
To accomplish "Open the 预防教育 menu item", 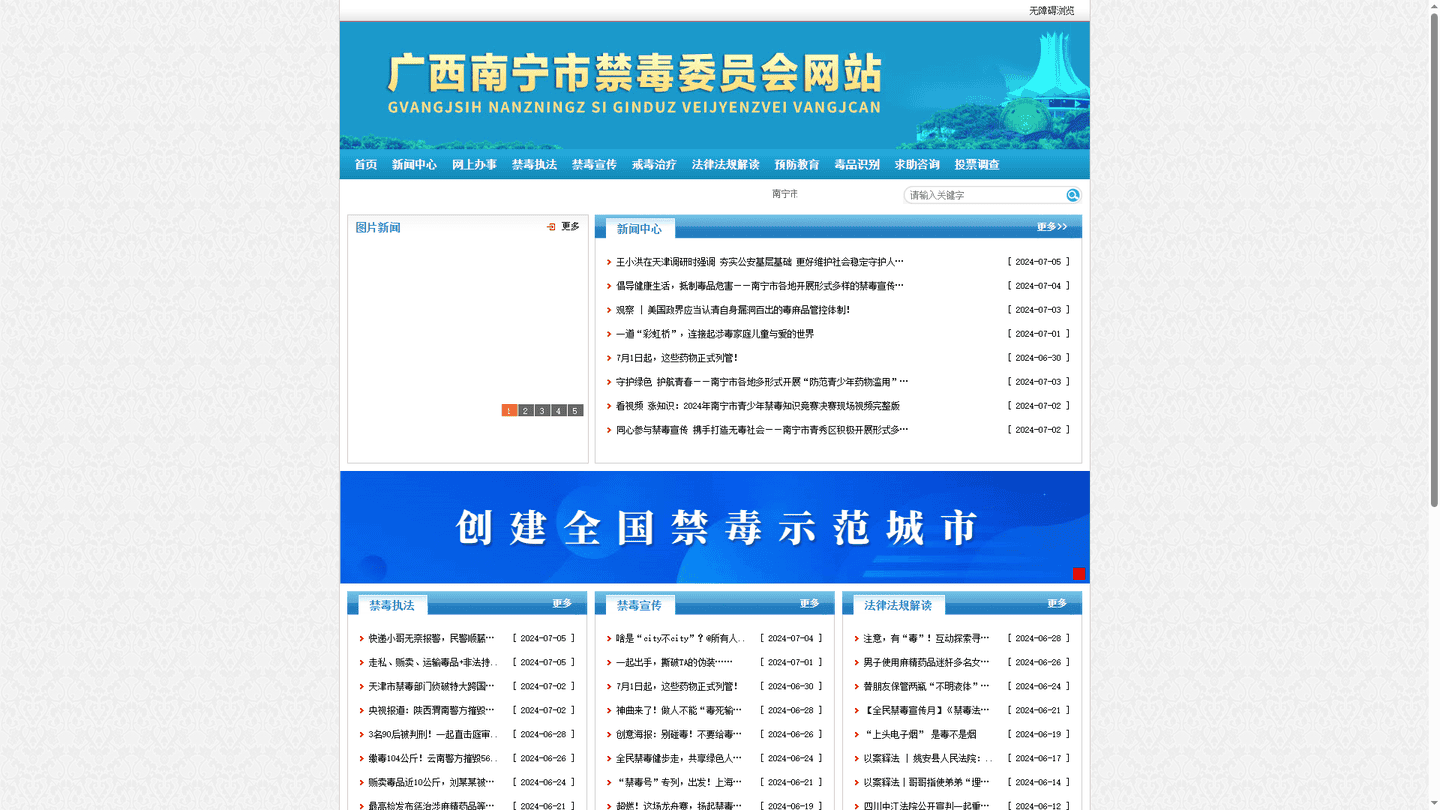I will [x=797, y=165].
